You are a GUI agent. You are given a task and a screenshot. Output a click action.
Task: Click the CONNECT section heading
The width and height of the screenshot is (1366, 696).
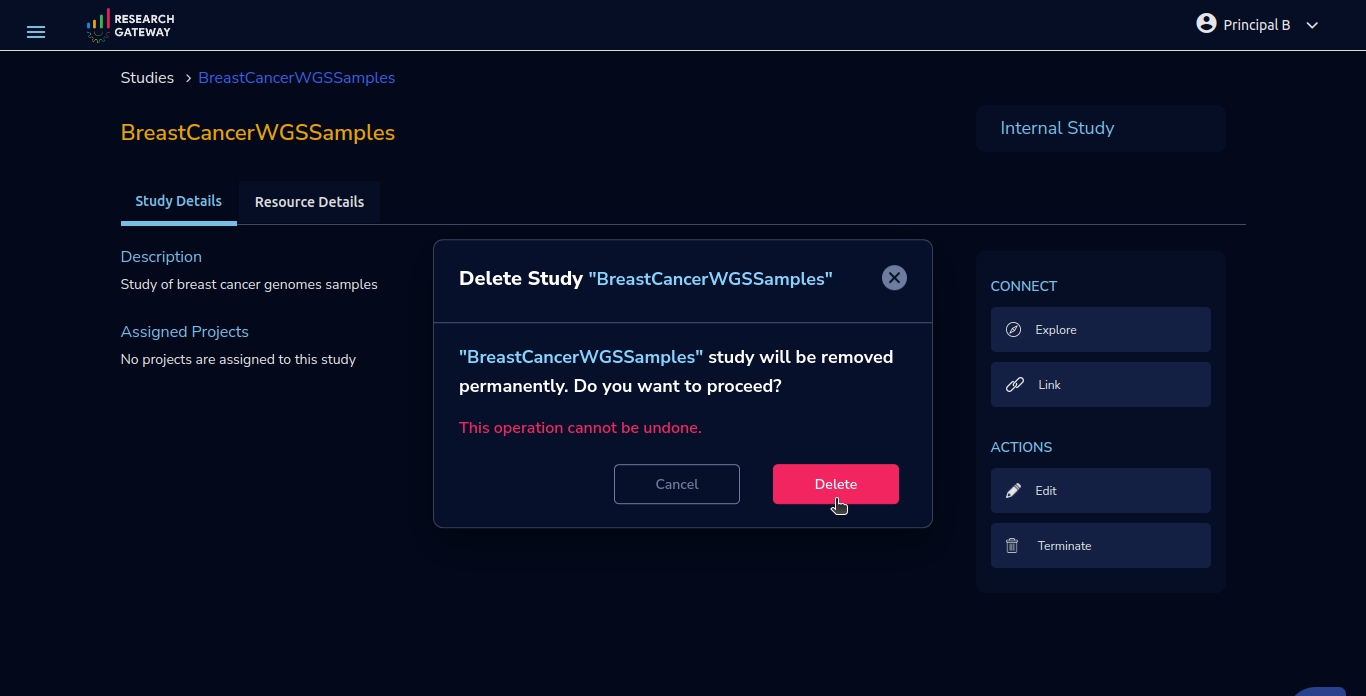1023,286
